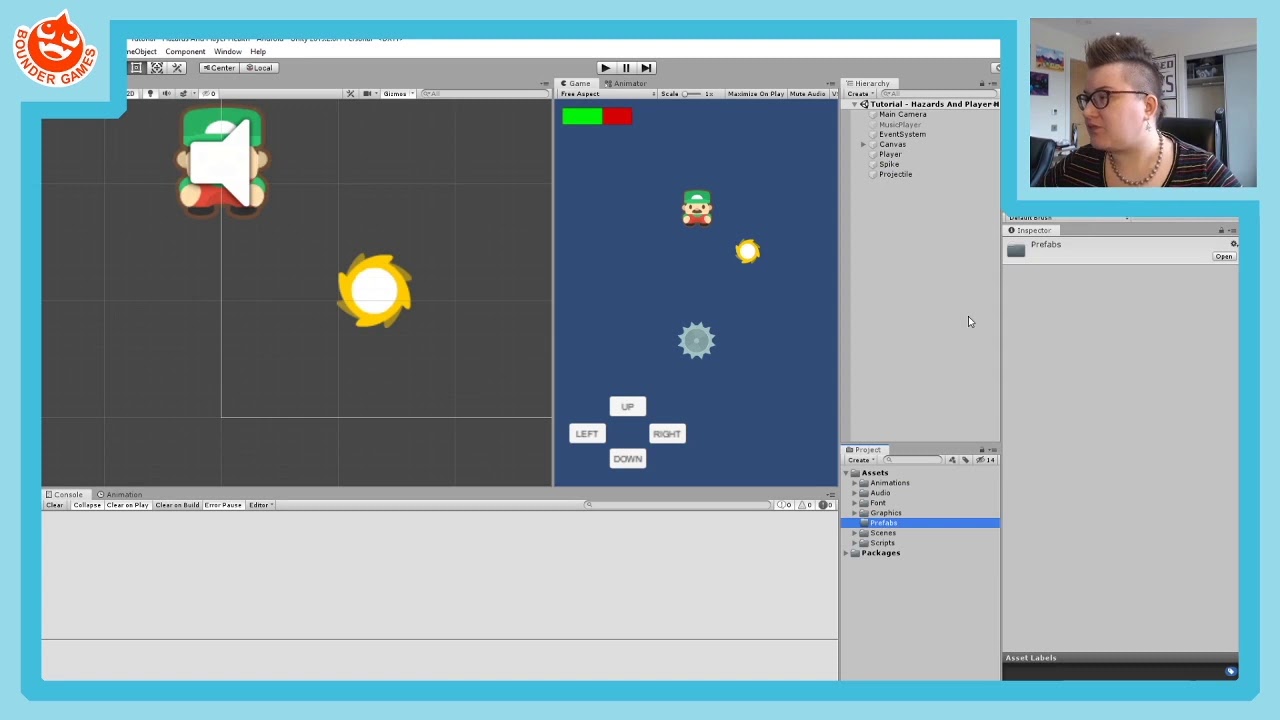Toggle the Center pivot mode button
The height and width of the screenshot is (720, 1280).
click(x=219, y=68)
